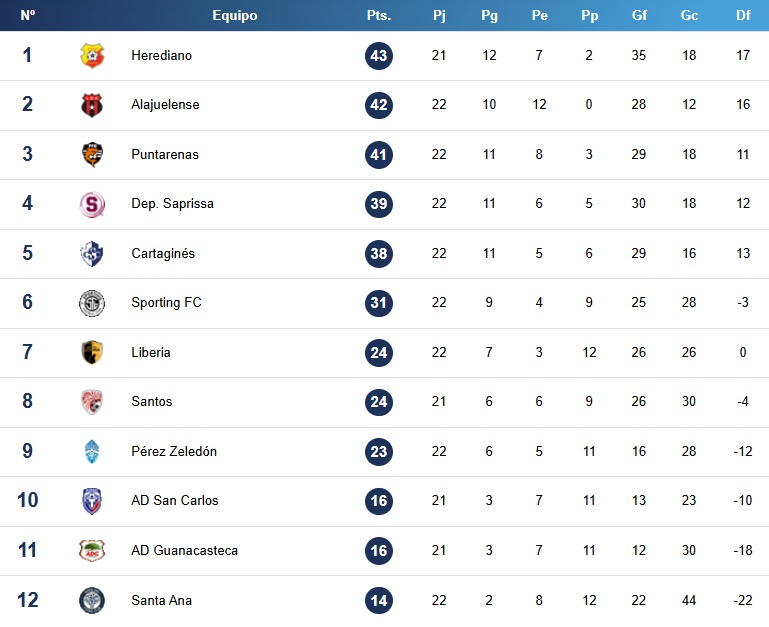Click the Df column header
Viewport: 769px width, 627px height.
point(743,15)
